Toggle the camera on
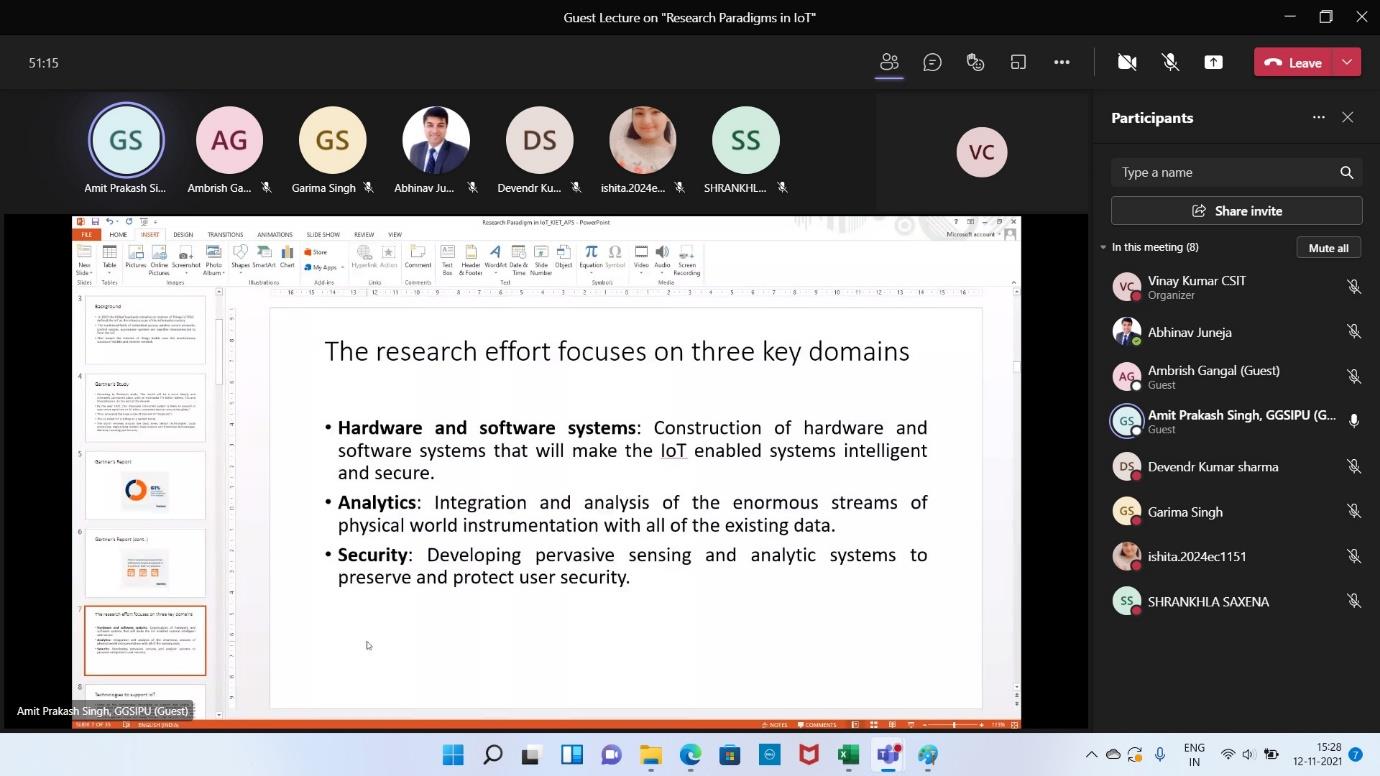 click(x=1127, y=62)
